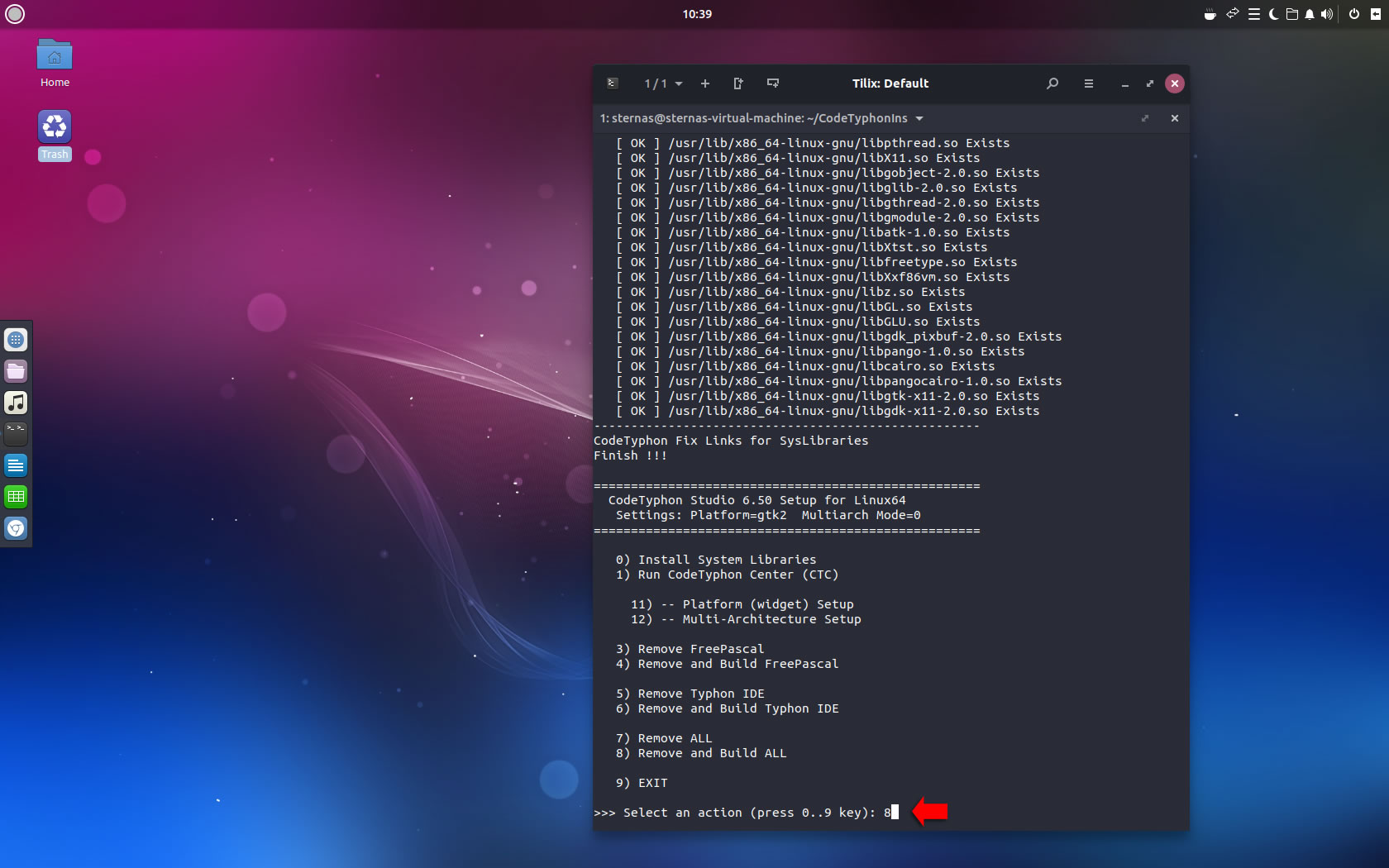Open the Places folder indicator in panel

pyautogui.click(x=1292, y=14)
